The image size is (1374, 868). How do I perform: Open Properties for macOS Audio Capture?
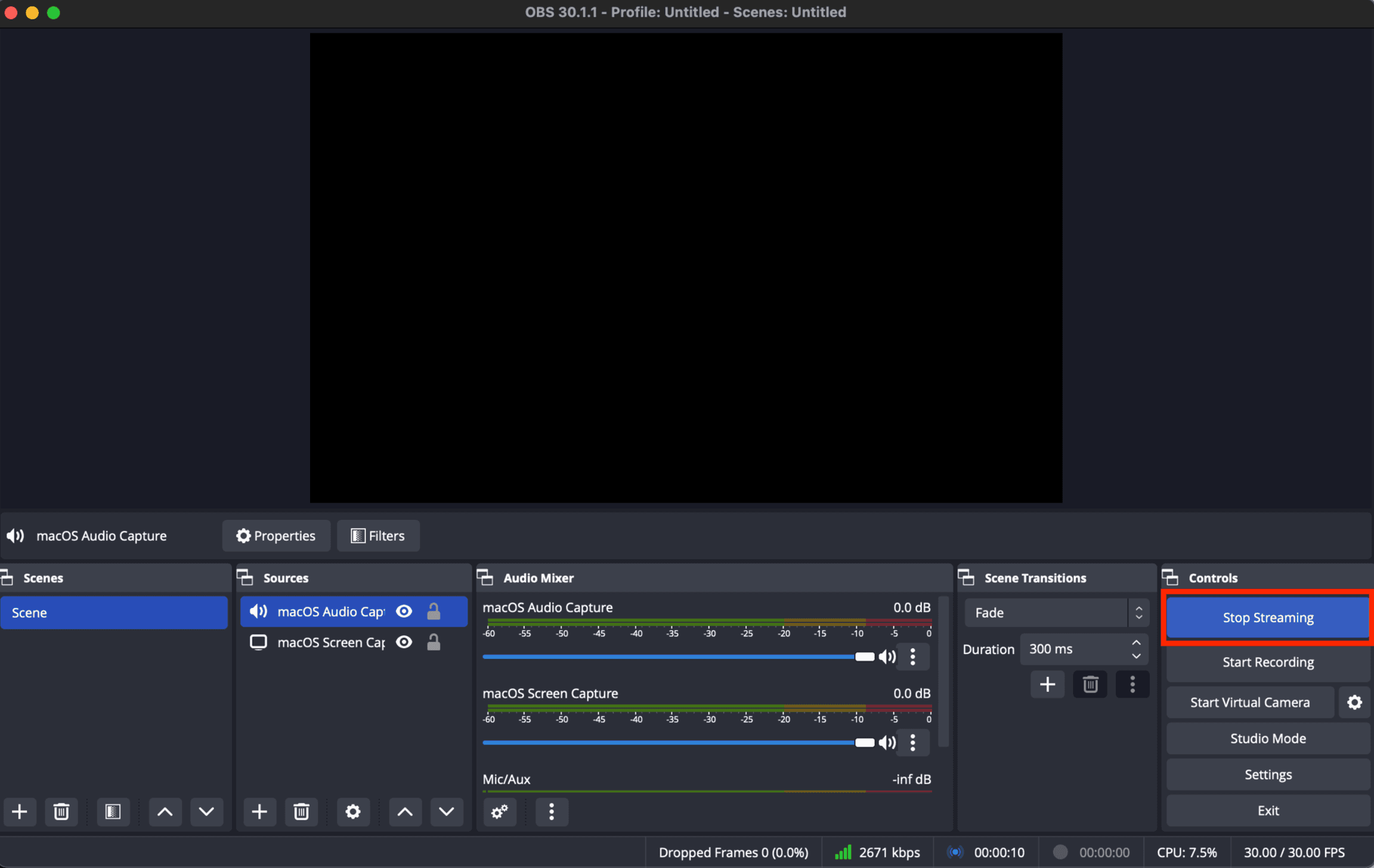coord(276,536)
